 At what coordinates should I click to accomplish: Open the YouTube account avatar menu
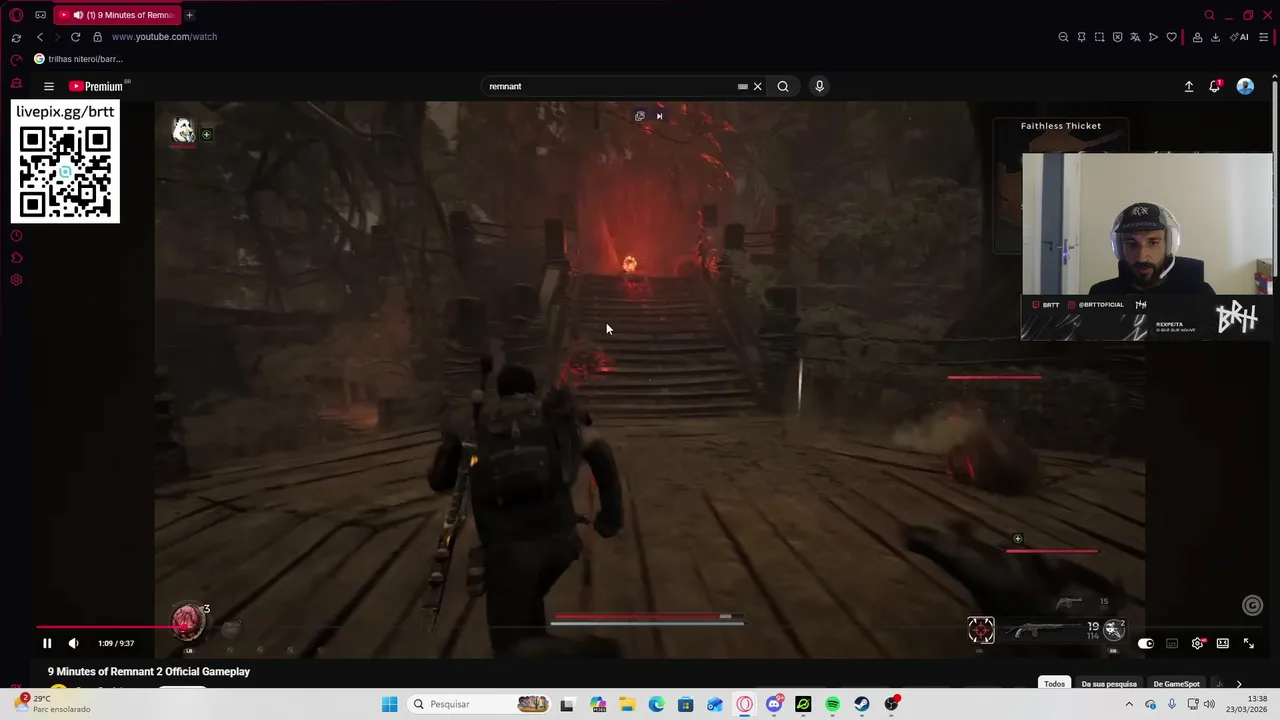(x=1245, y=86)
